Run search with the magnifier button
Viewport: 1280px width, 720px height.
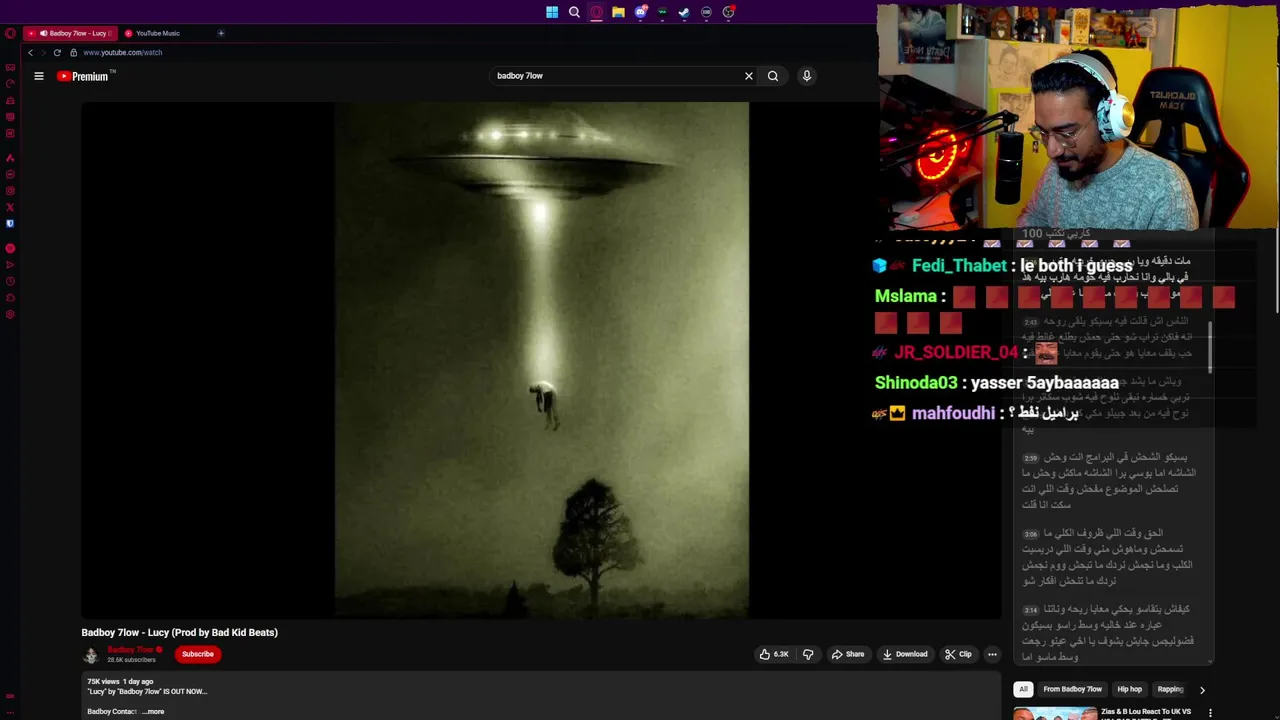773,76
